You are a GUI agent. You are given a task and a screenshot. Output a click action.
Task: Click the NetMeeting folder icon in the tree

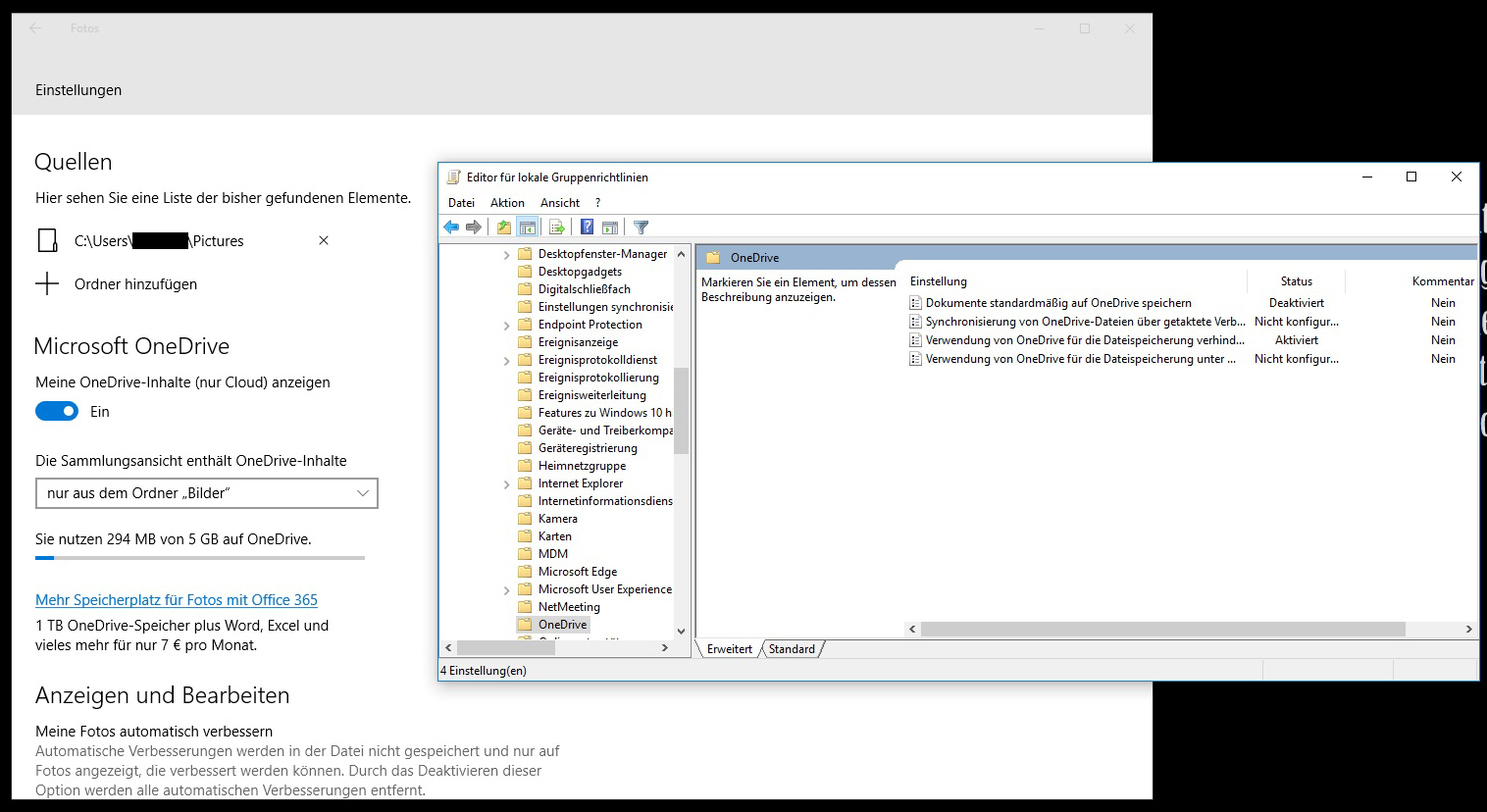tap(525, 607)
